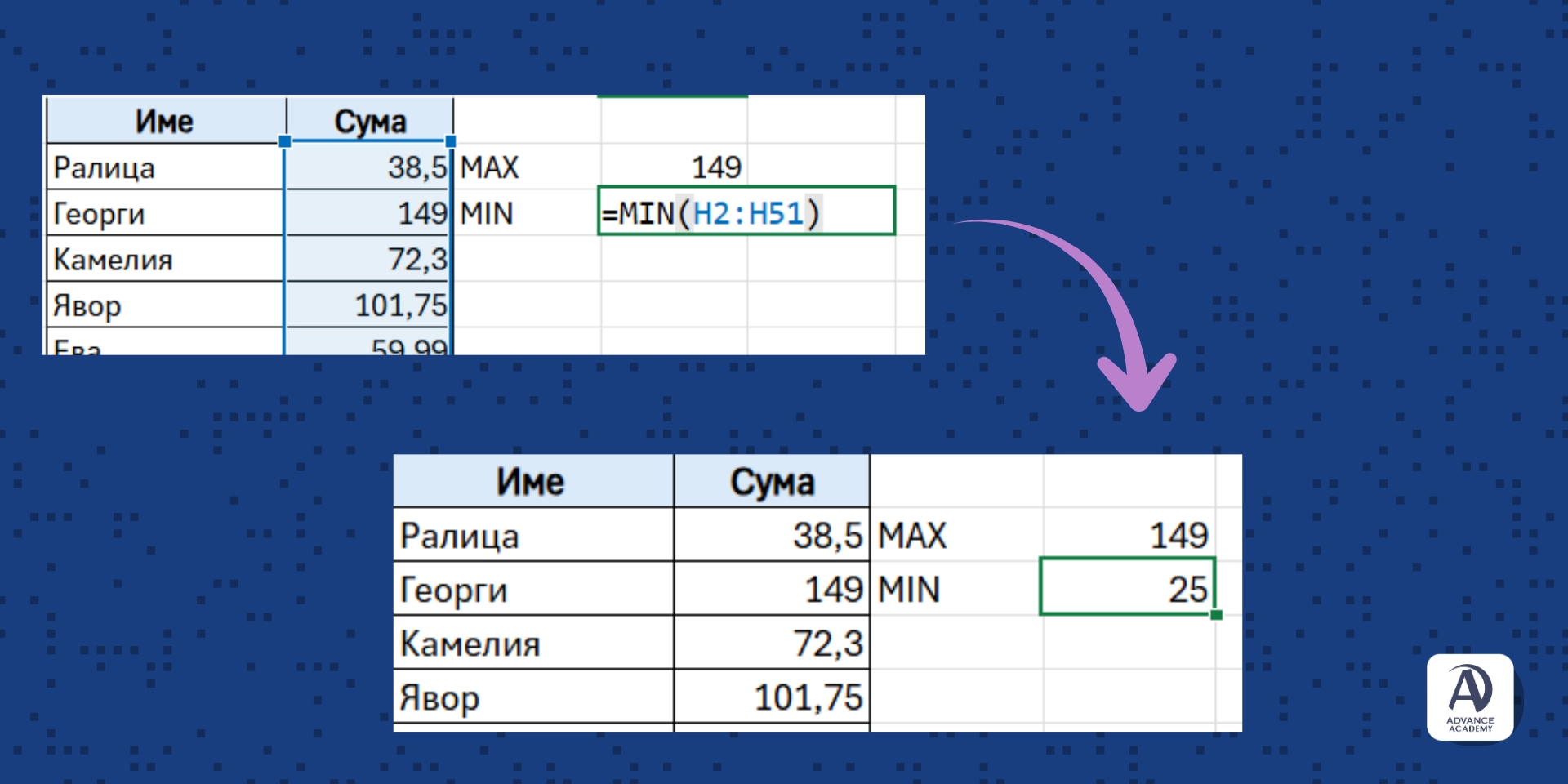Click the formula cell =MIN(H2:H51)
Image resolution: width=1568 pixels, height=784 pixels.
click(746, 212)
